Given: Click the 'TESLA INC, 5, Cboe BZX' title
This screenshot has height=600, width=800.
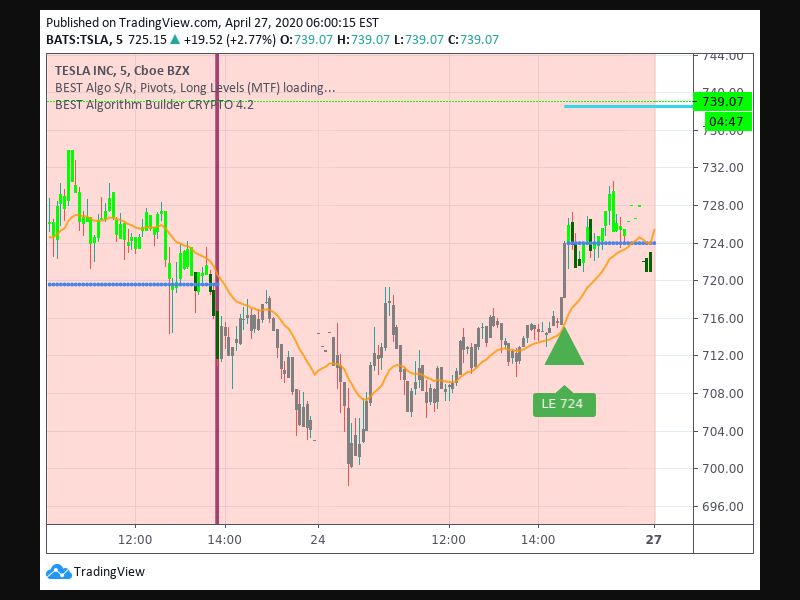Looking at the screenshot, I should click(x=122, y=70).
